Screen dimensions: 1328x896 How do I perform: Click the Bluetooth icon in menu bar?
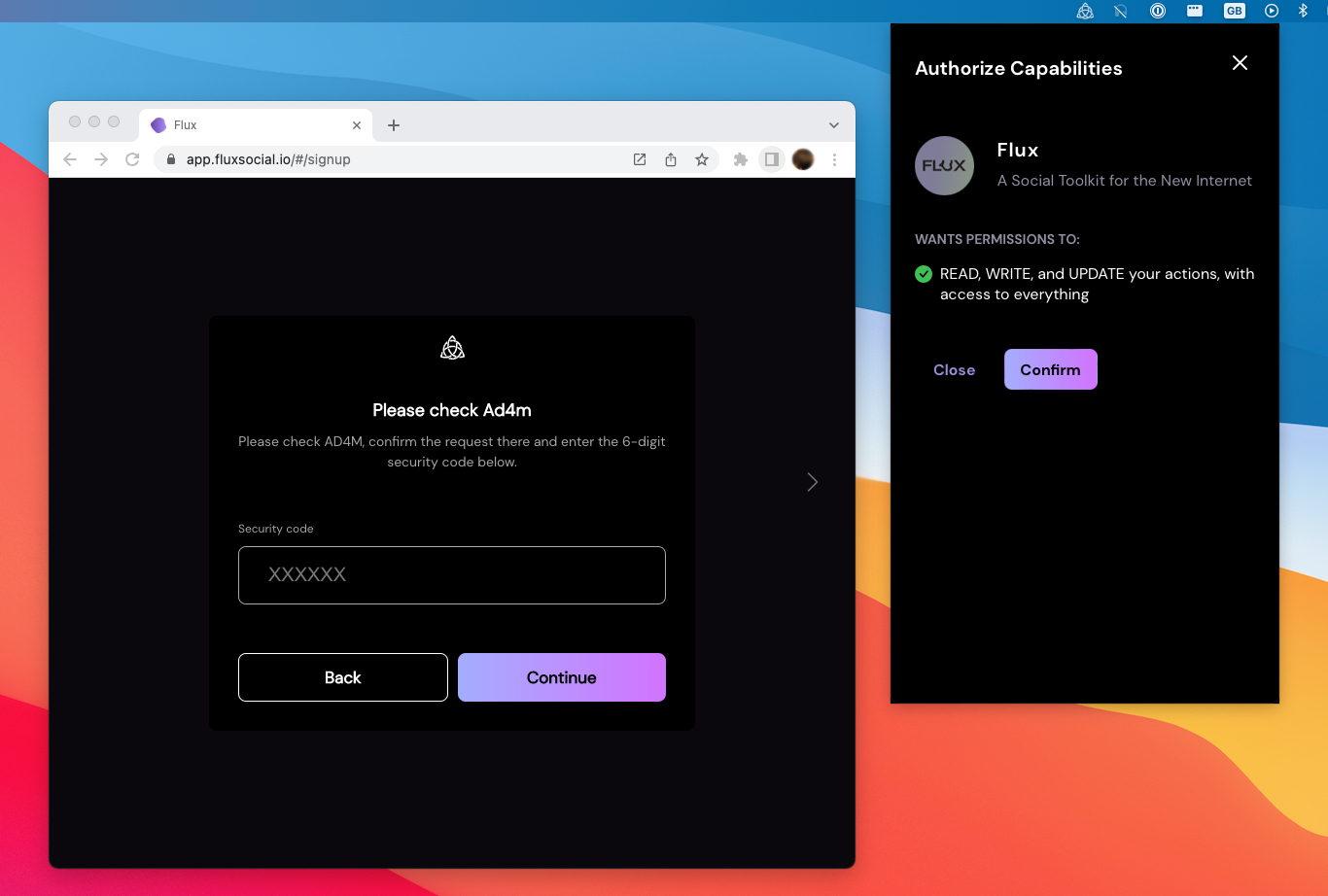1303,11
